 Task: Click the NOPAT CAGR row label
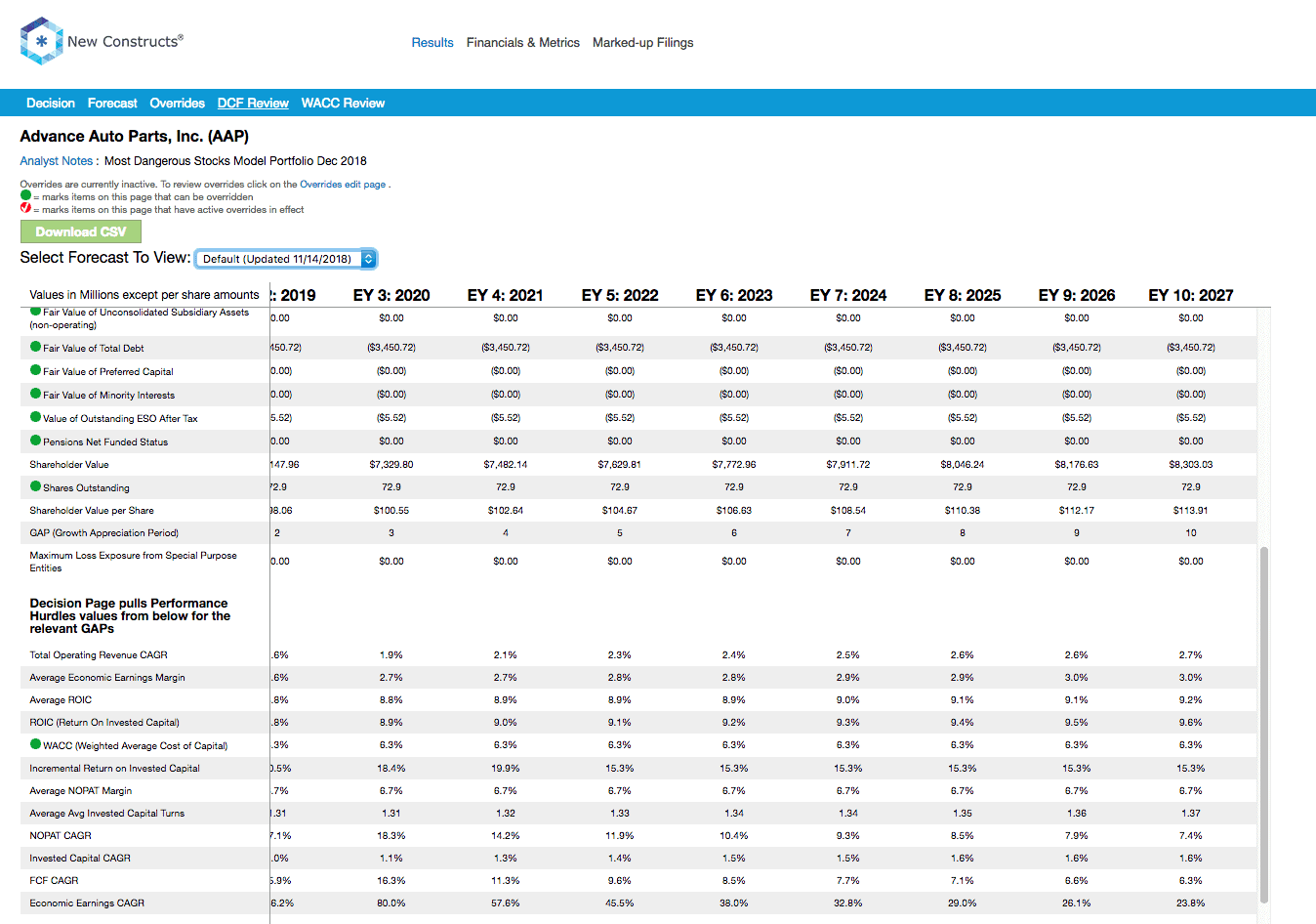coord(61,835)
